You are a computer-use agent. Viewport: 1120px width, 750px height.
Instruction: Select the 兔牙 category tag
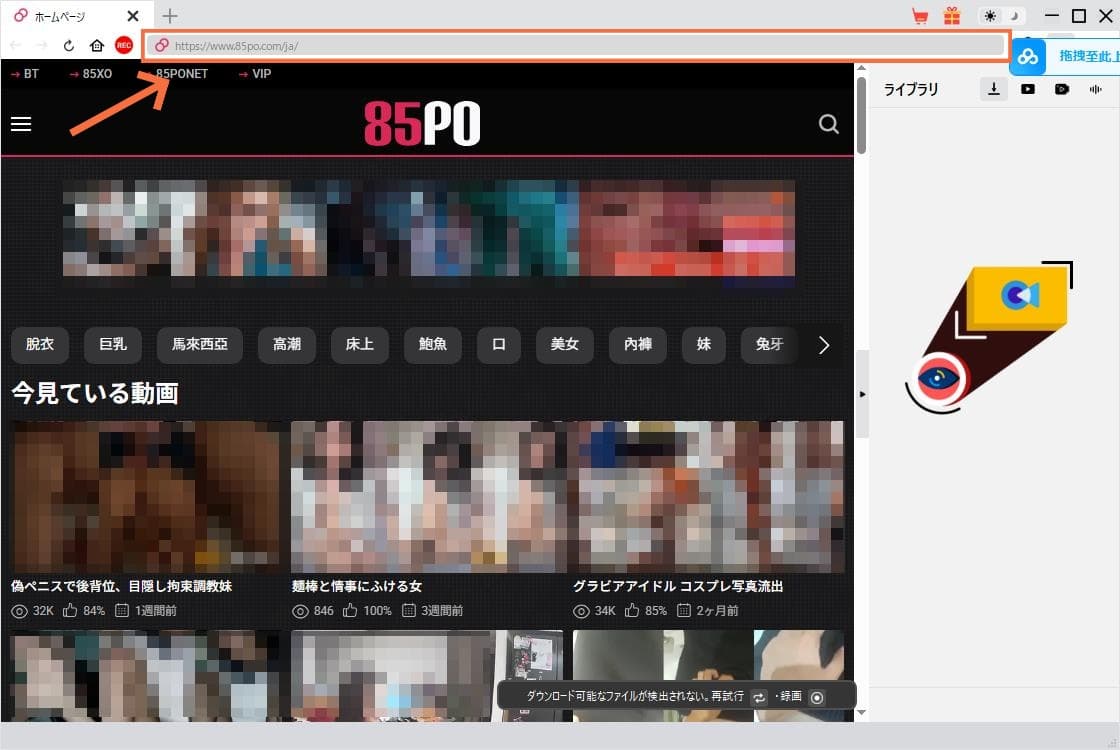click(x=769, y=344)
